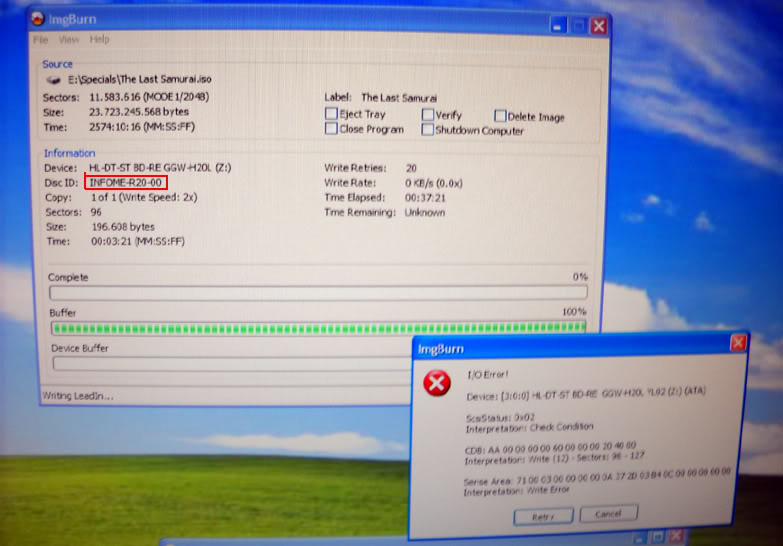Maximize the ImgBurn main window

[x=579, y=25]
